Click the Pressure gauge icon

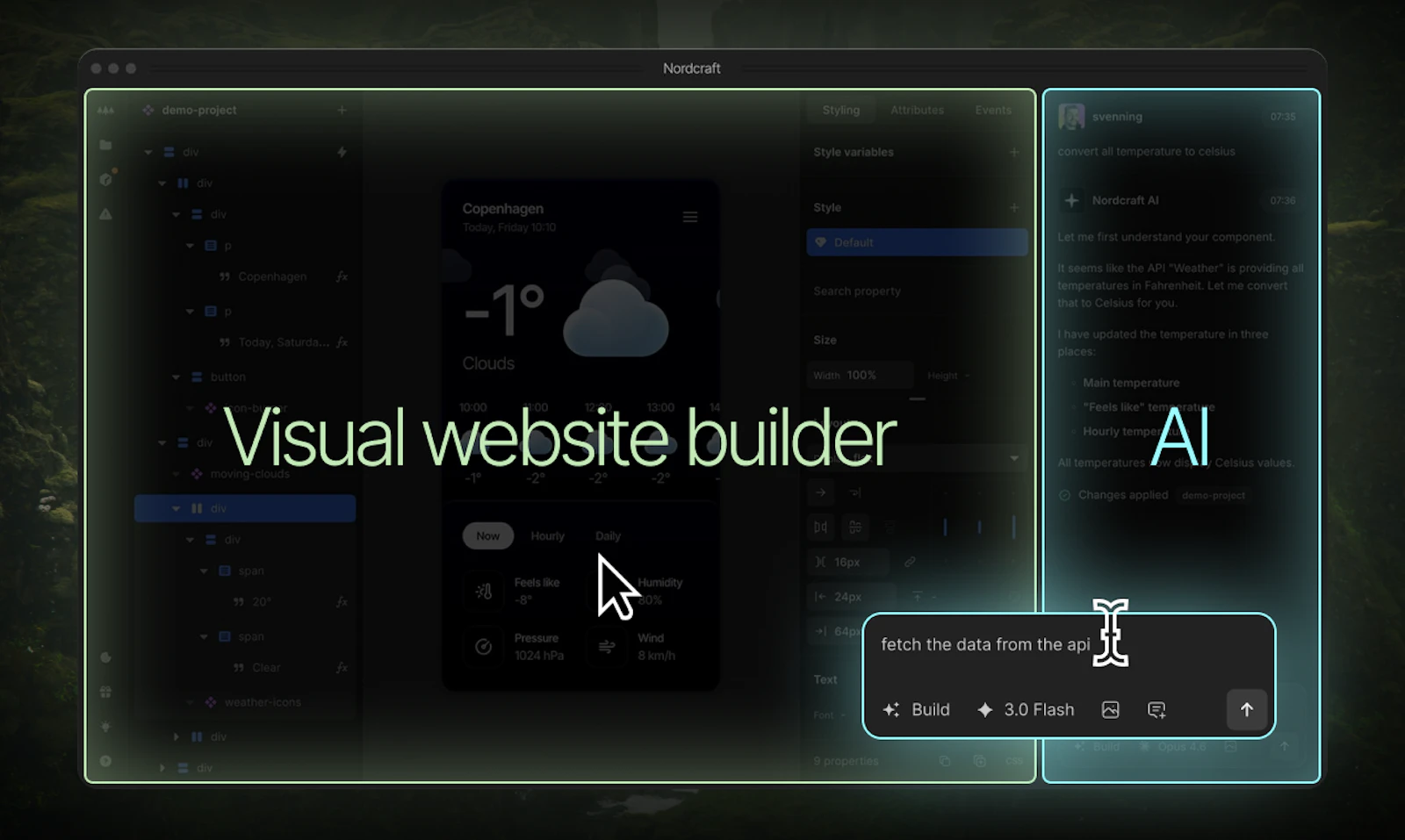click(x=483, y=647)
